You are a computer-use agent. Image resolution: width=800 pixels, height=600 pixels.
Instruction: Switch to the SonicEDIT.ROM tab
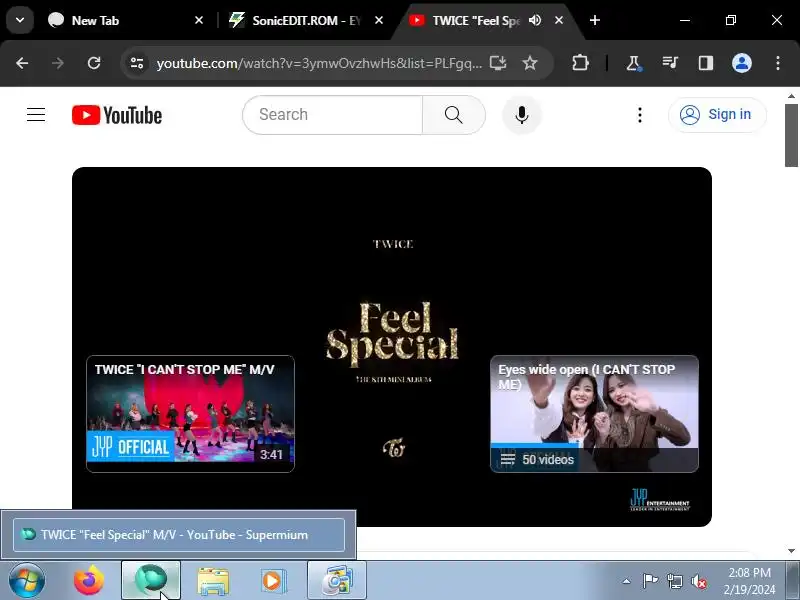(304, 20)
